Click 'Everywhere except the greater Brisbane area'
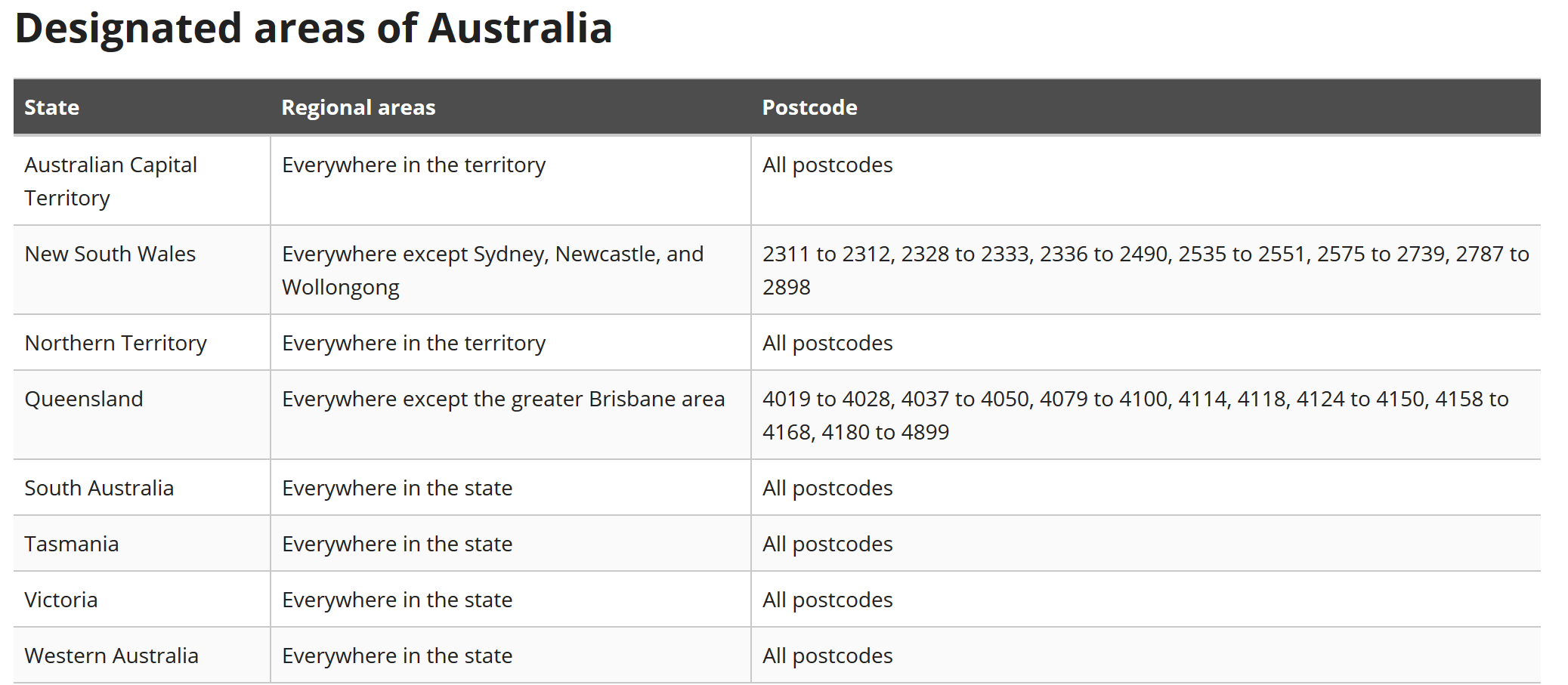1568x685 pixels. click(503, 399)
